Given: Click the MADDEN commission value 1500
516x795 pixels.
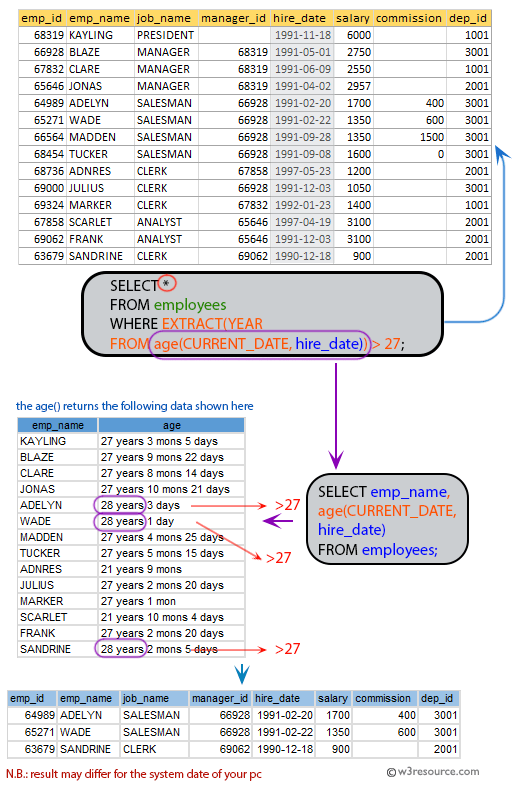Looking at the screenshot, I should [432, 137].
